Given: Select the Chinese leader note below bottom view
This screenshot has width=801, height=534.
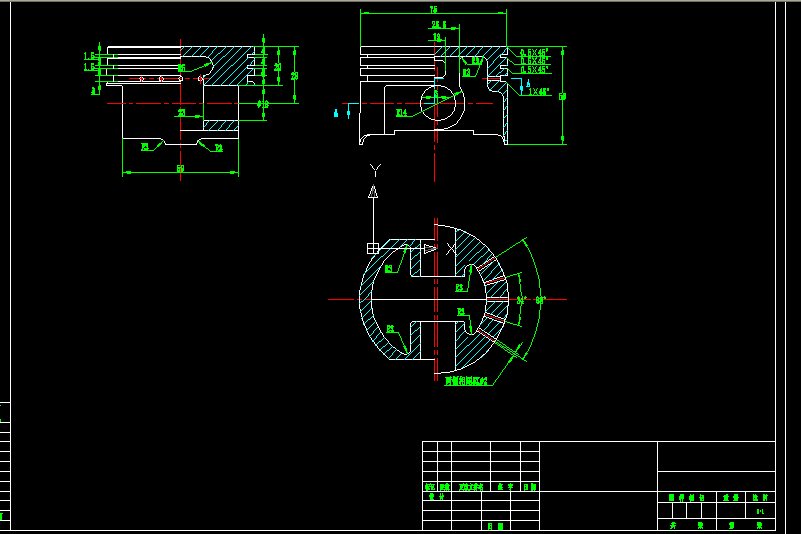Looking at the screenshot, I should click(466, 381).
